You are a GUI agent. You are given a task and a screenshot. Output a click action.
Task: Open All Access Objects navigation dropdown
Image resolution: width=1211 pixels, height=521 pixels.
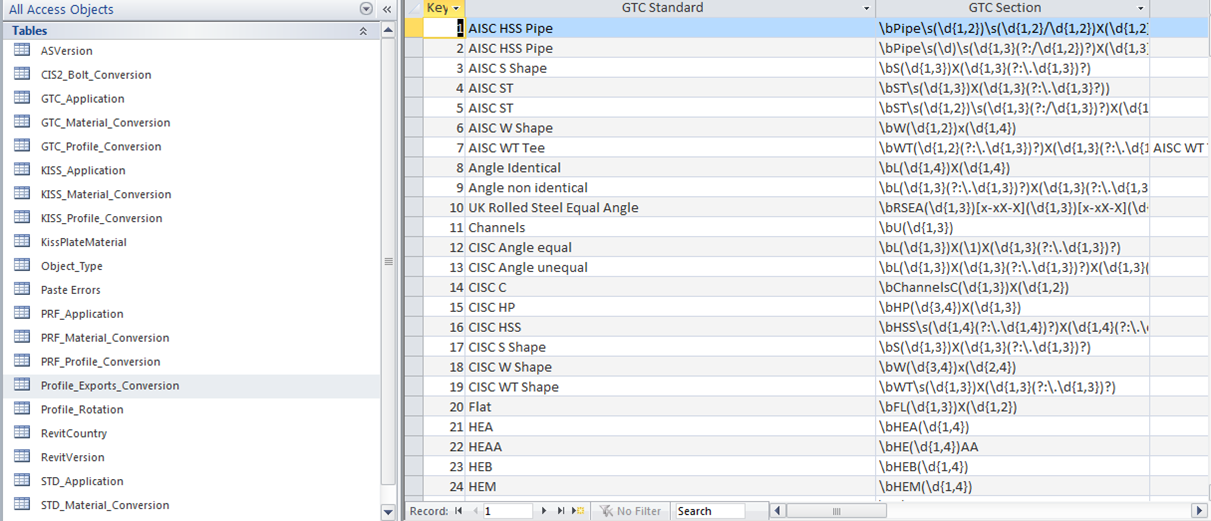point(366,9)
